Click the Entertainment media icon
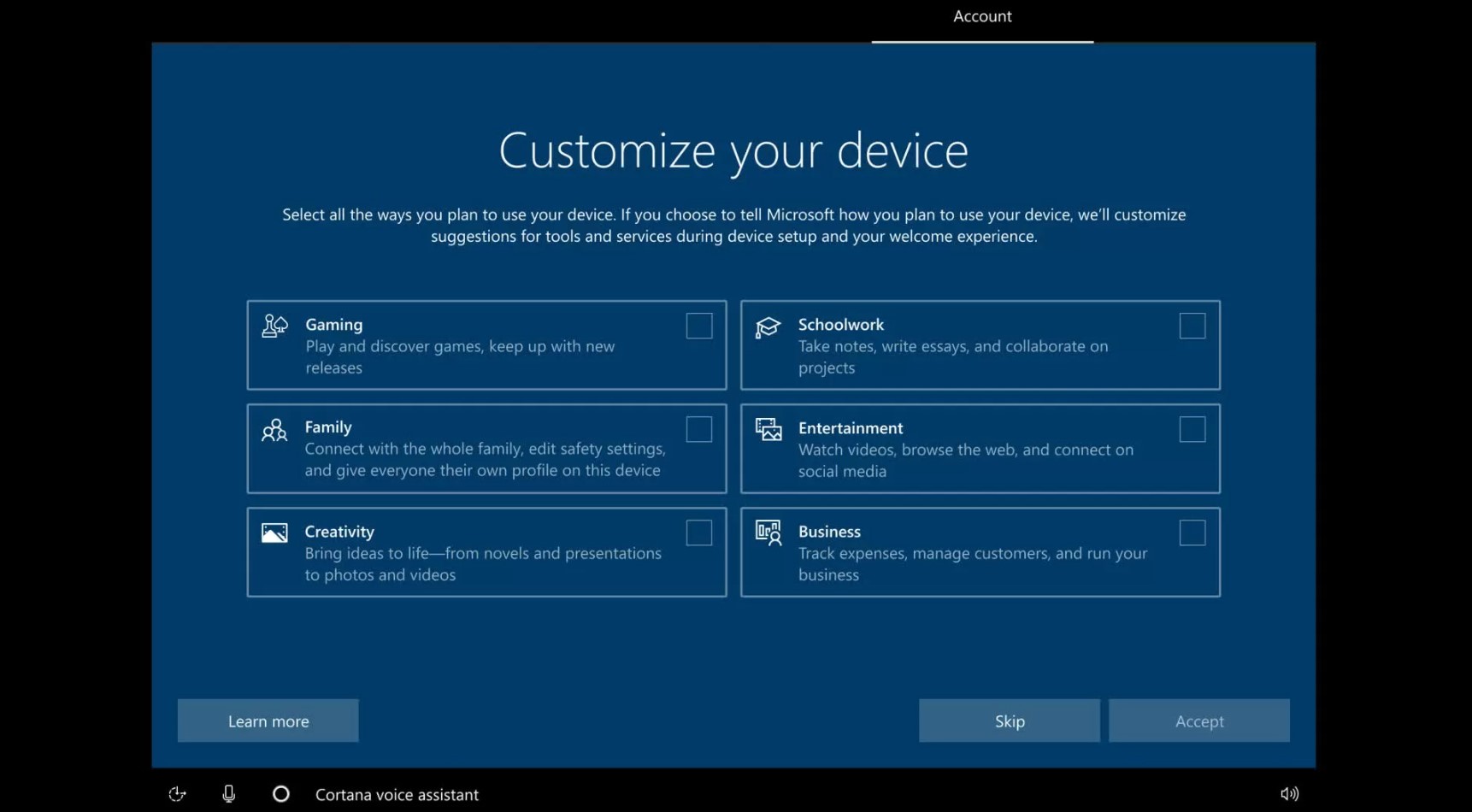Viewport: 1472px width, 812px height. 768,429
